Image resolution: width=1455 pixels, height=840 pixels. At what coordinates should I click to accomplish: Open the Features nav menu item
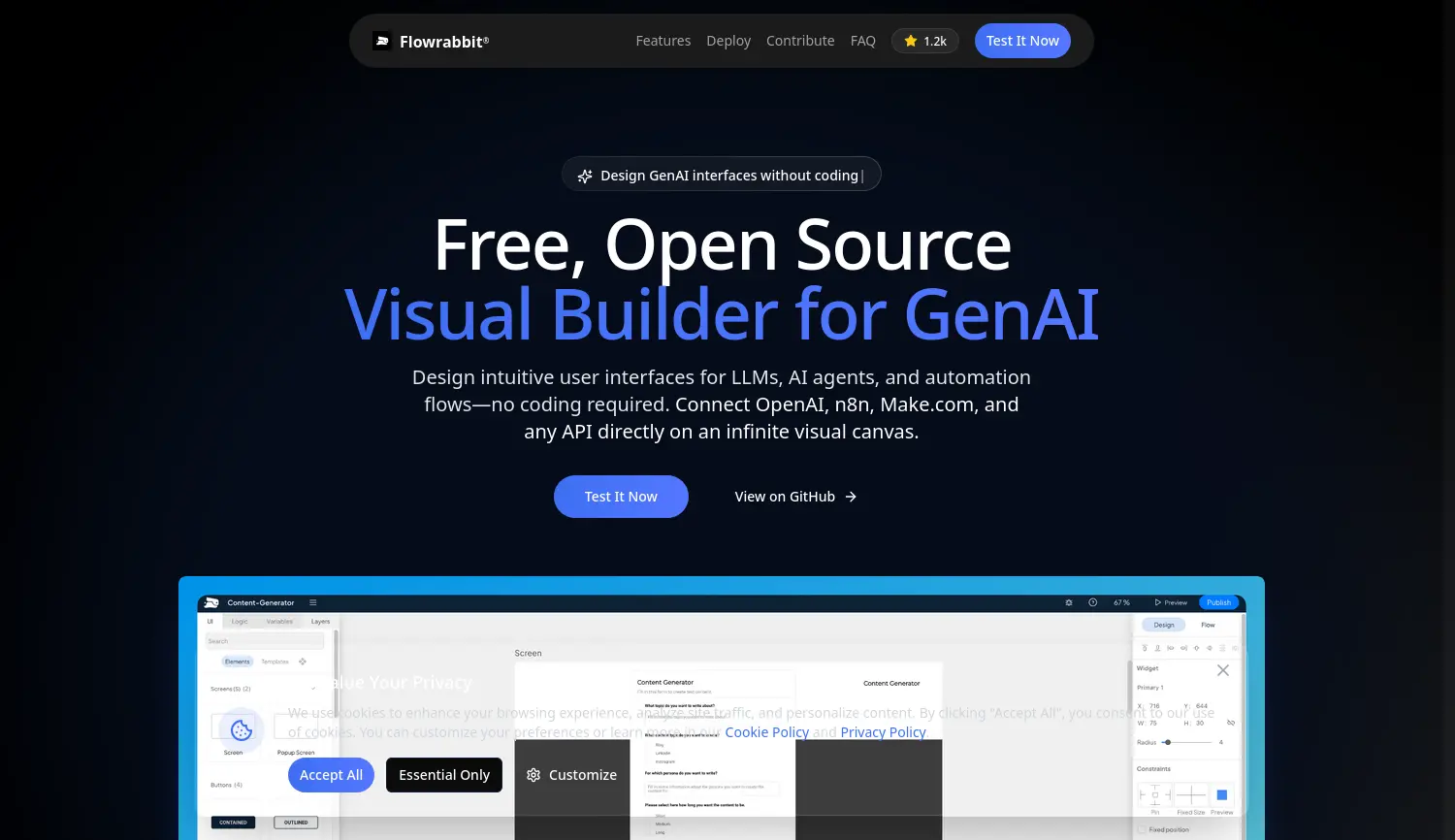pos(663,41)
